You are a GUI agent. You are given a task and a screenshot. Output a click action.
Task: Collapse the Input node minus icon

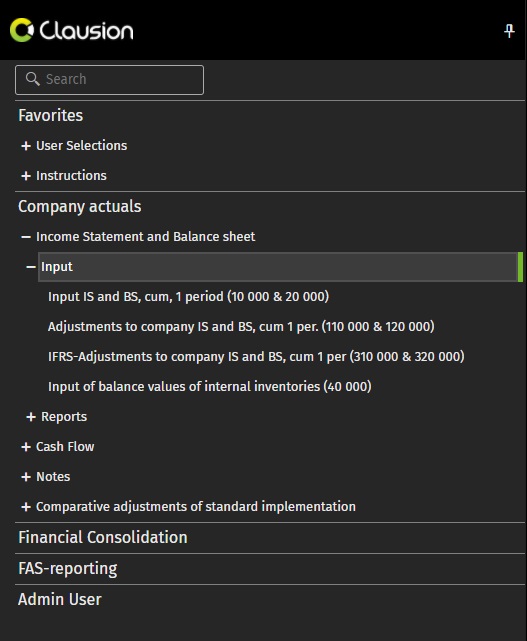31,267
